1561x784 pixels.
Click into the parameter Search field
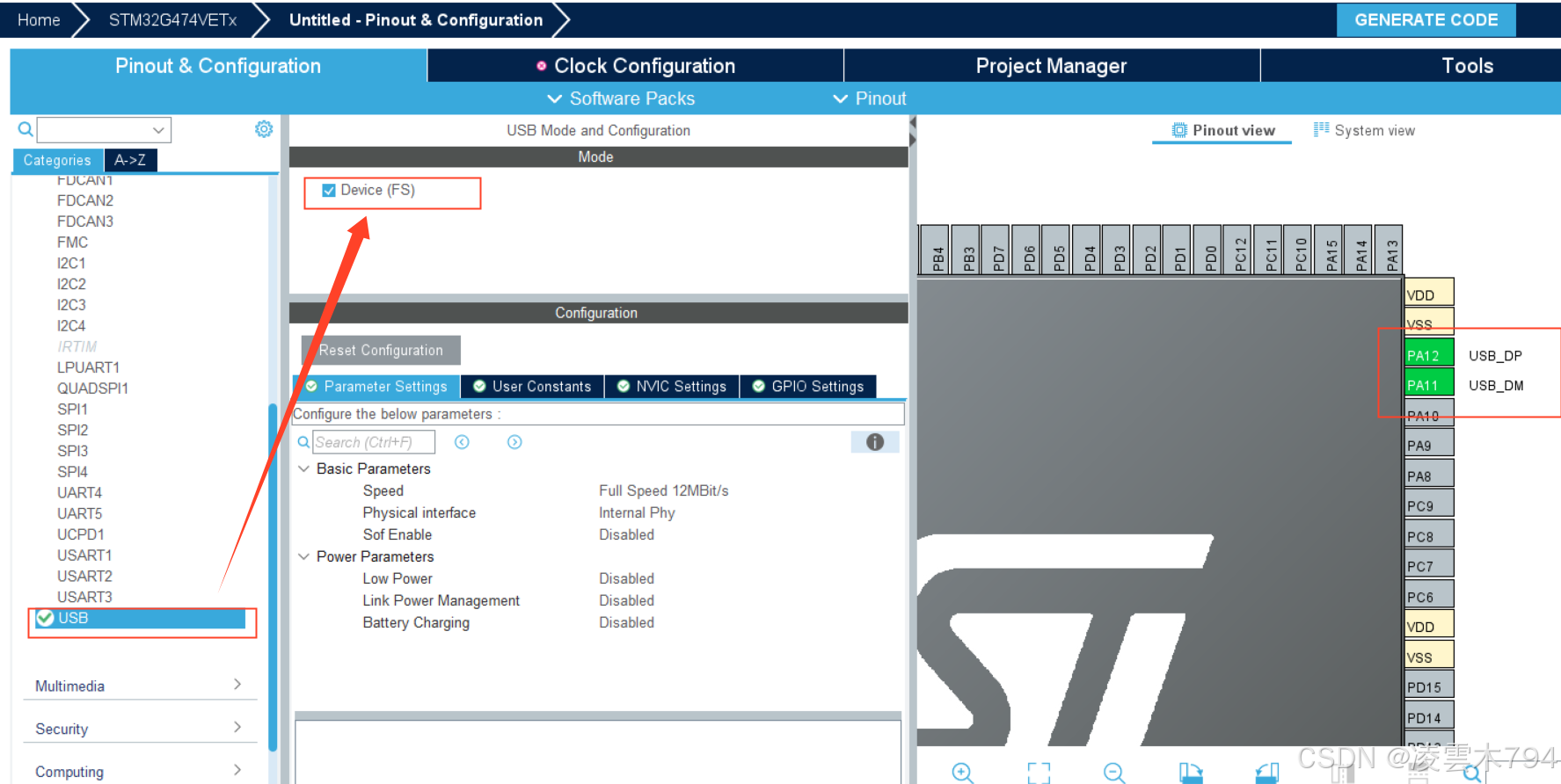tap(374, 442)
